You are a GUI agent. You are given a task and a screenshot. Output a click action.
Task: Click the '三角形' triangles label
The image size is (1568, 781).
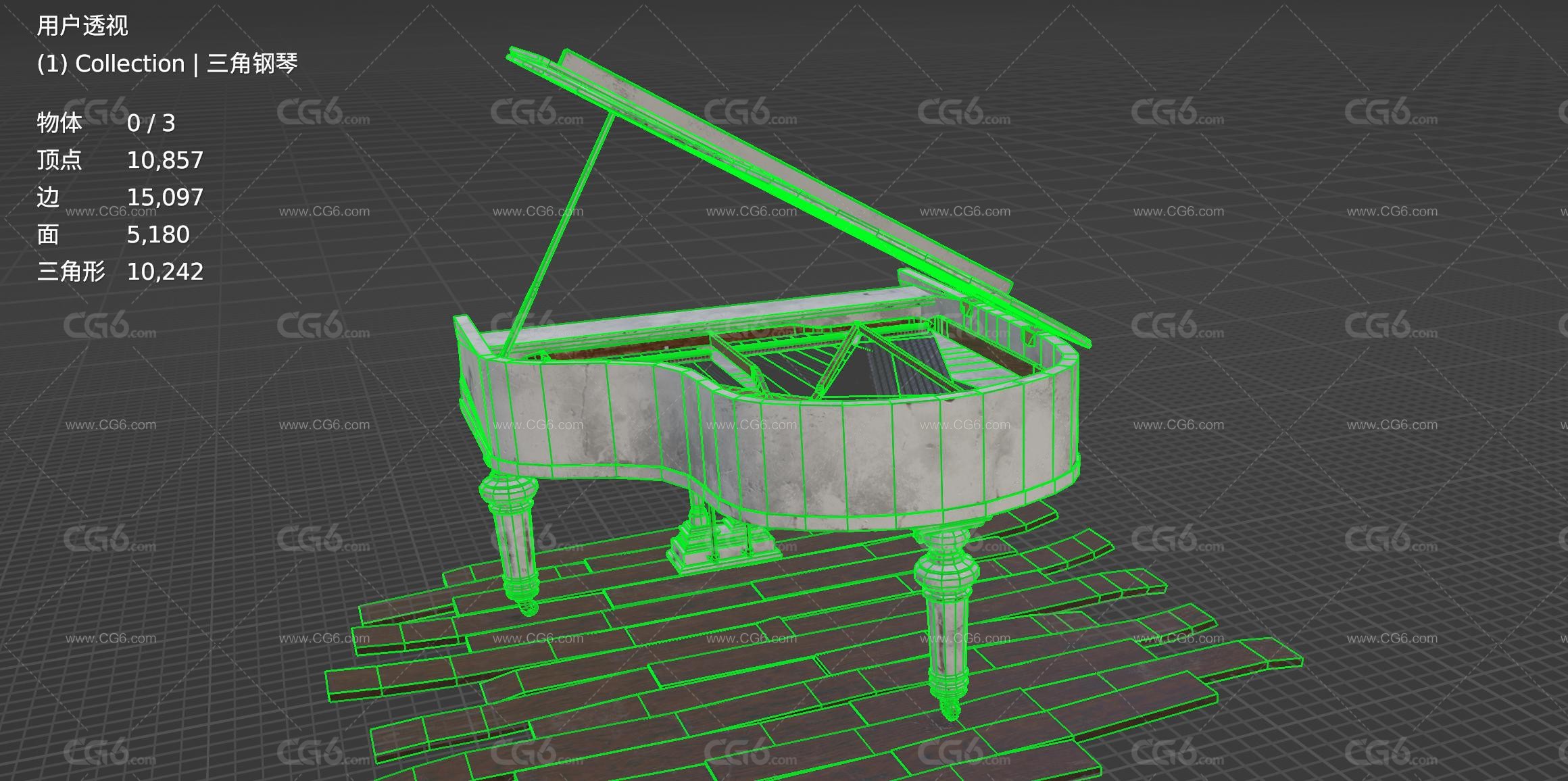pyautogui.click(x=71, y=272)
